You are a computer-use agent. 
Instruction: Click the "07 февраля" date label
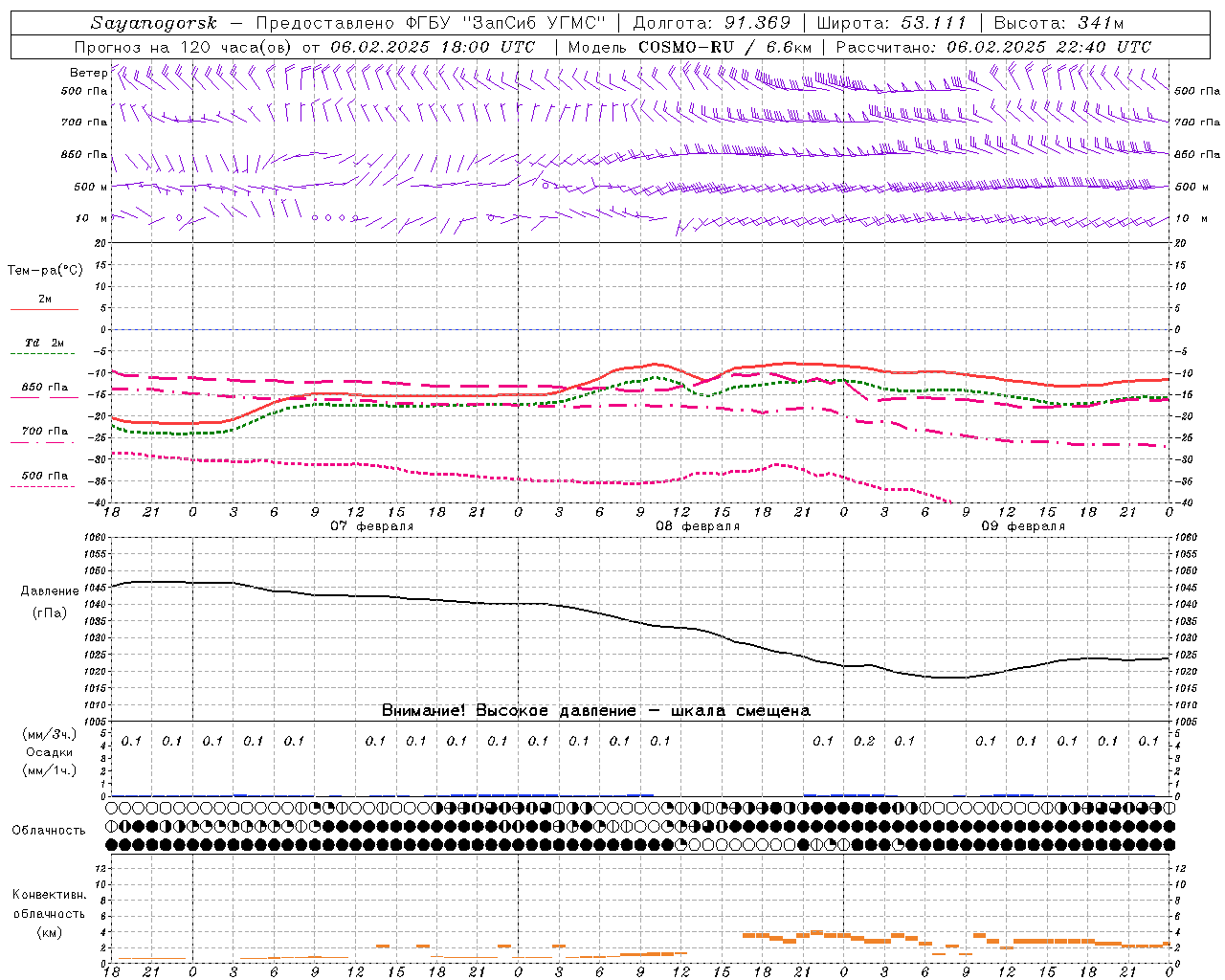[371, 526]
